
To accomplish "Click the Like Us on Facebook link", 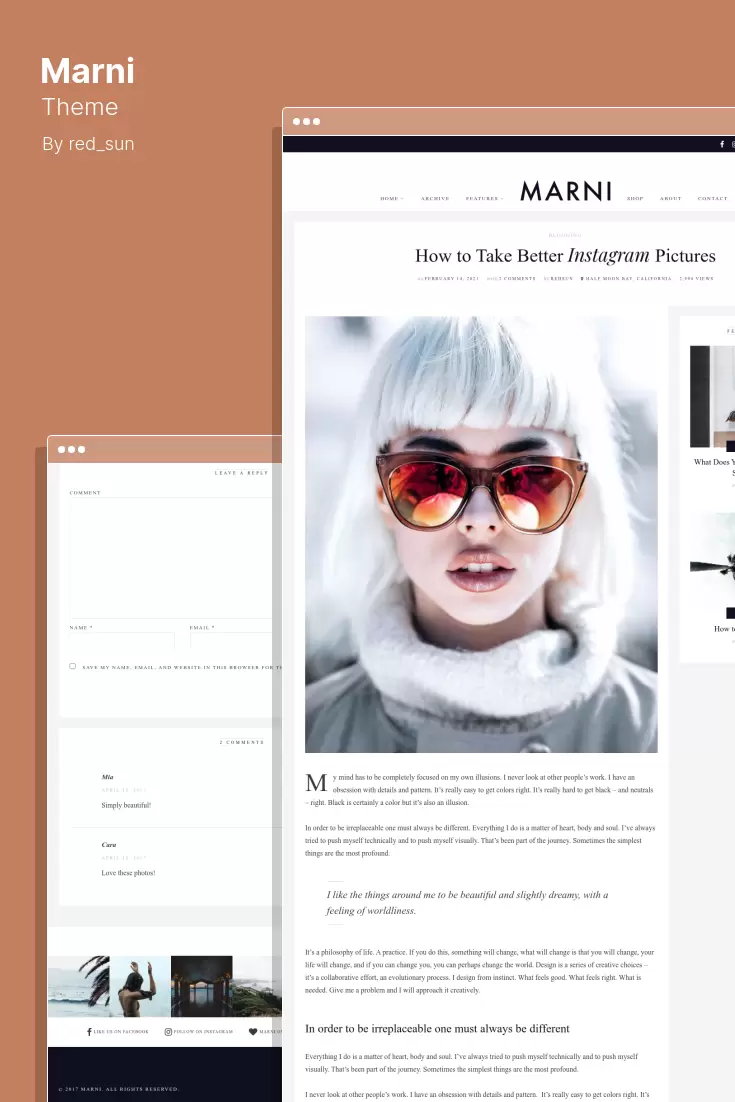I will point(121,1032).
